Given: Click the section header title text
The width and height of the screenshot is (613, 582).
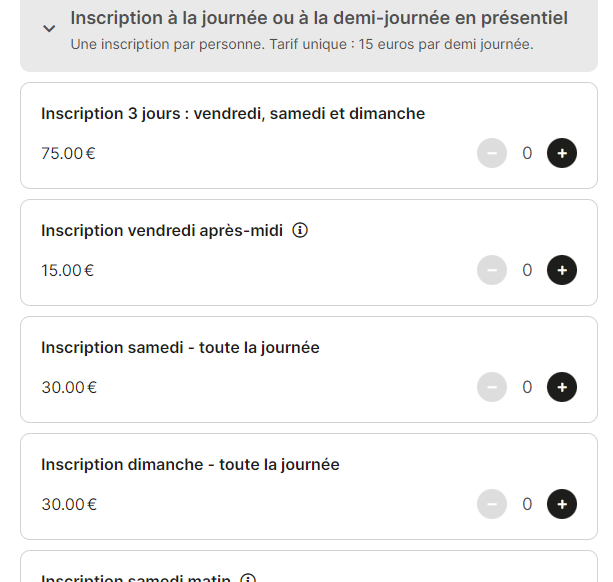Looking at the screenshot, I should tap(319, 18).
